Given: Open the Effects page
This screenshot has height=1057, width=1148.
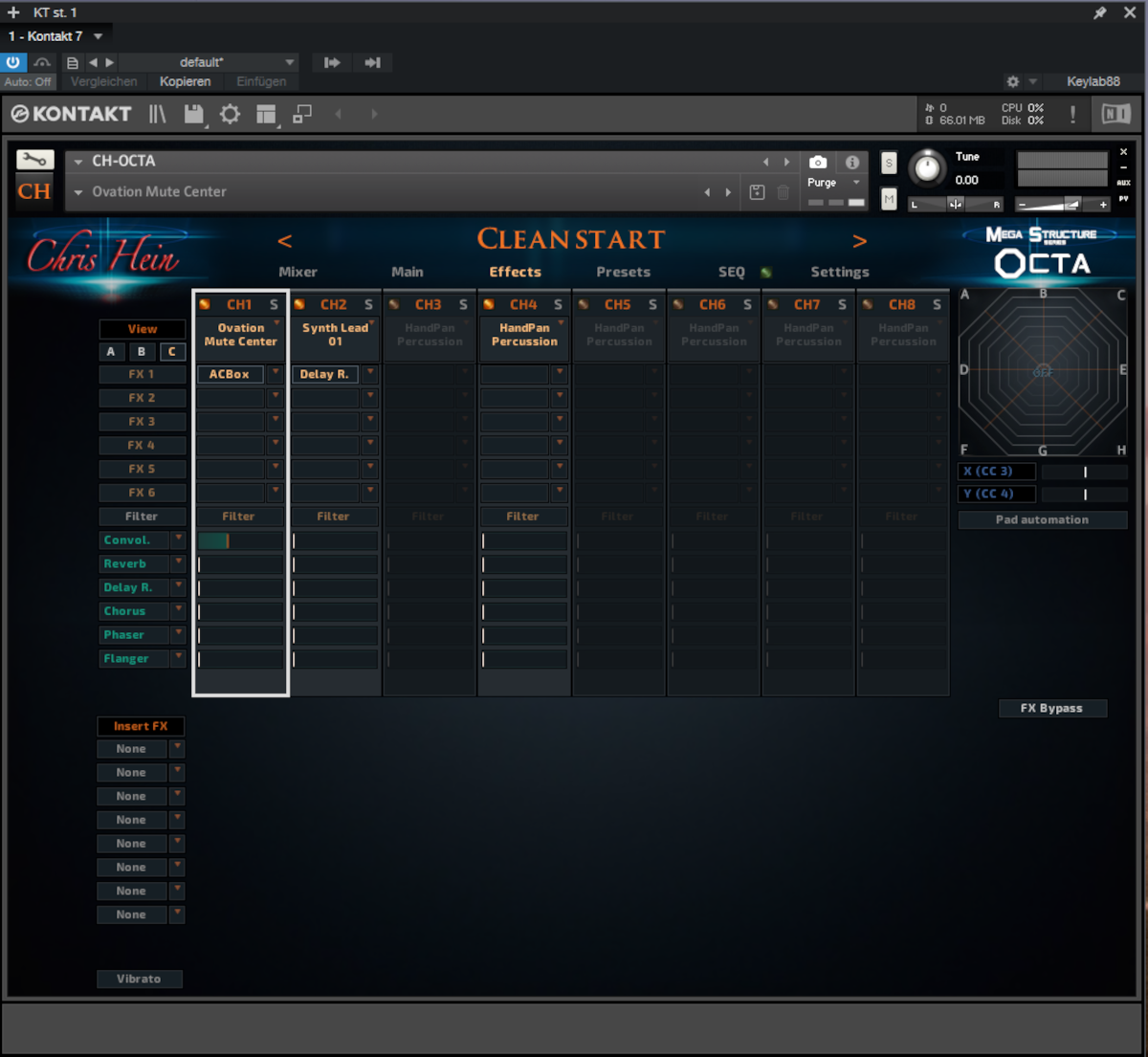Looking at the screenshot, I should [516, 272].
